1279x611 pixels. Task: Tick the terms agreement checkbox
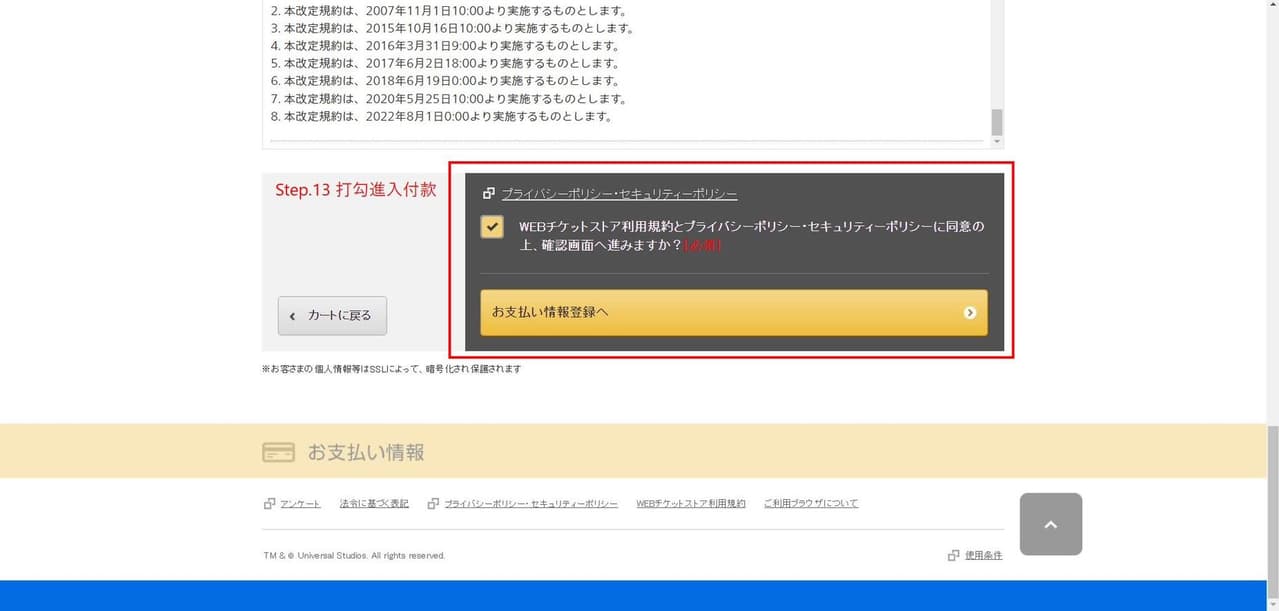492,227
